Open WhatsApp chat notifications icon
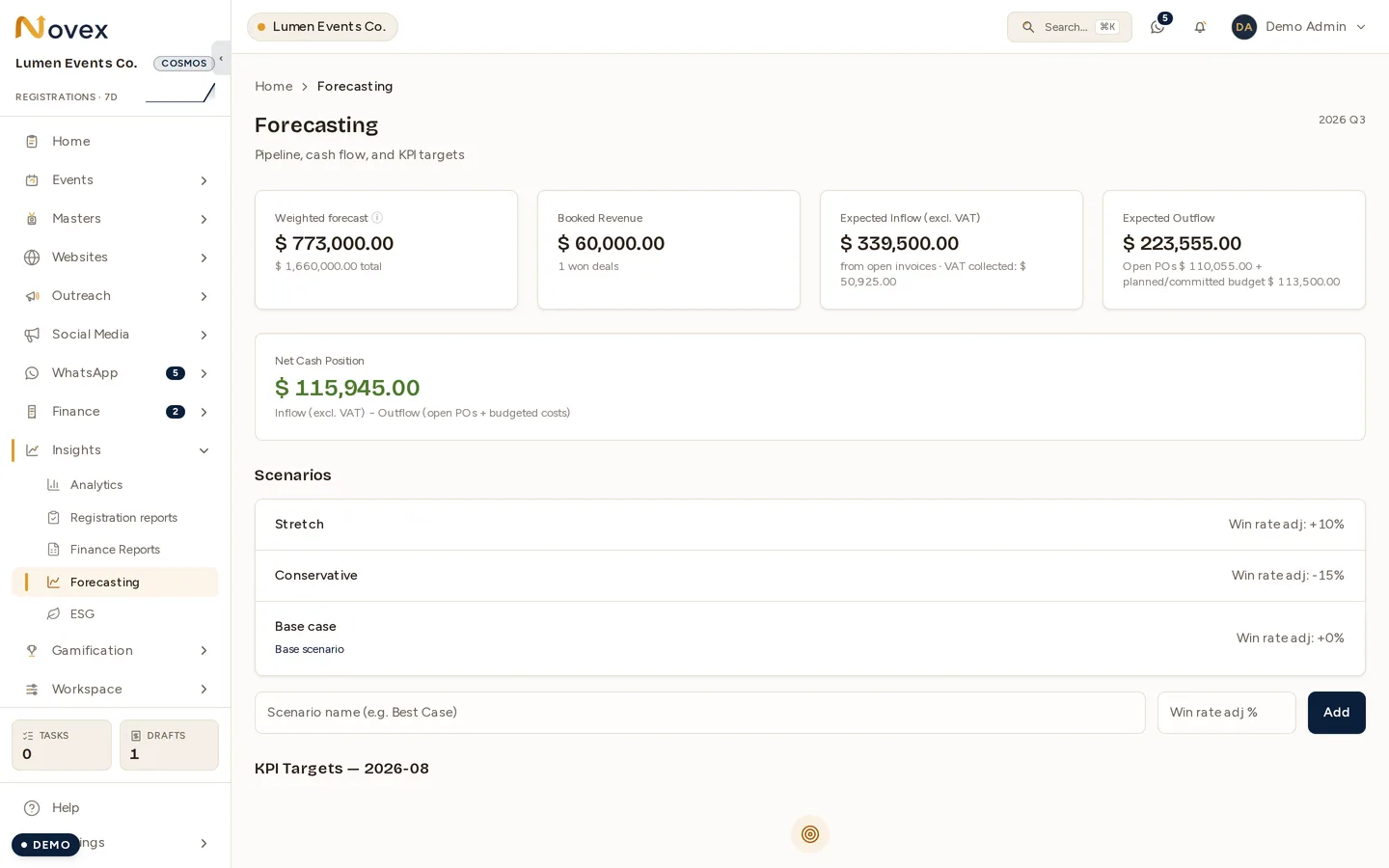The width and height of the screenshot is (1389, 868). tap(1157, 27)
